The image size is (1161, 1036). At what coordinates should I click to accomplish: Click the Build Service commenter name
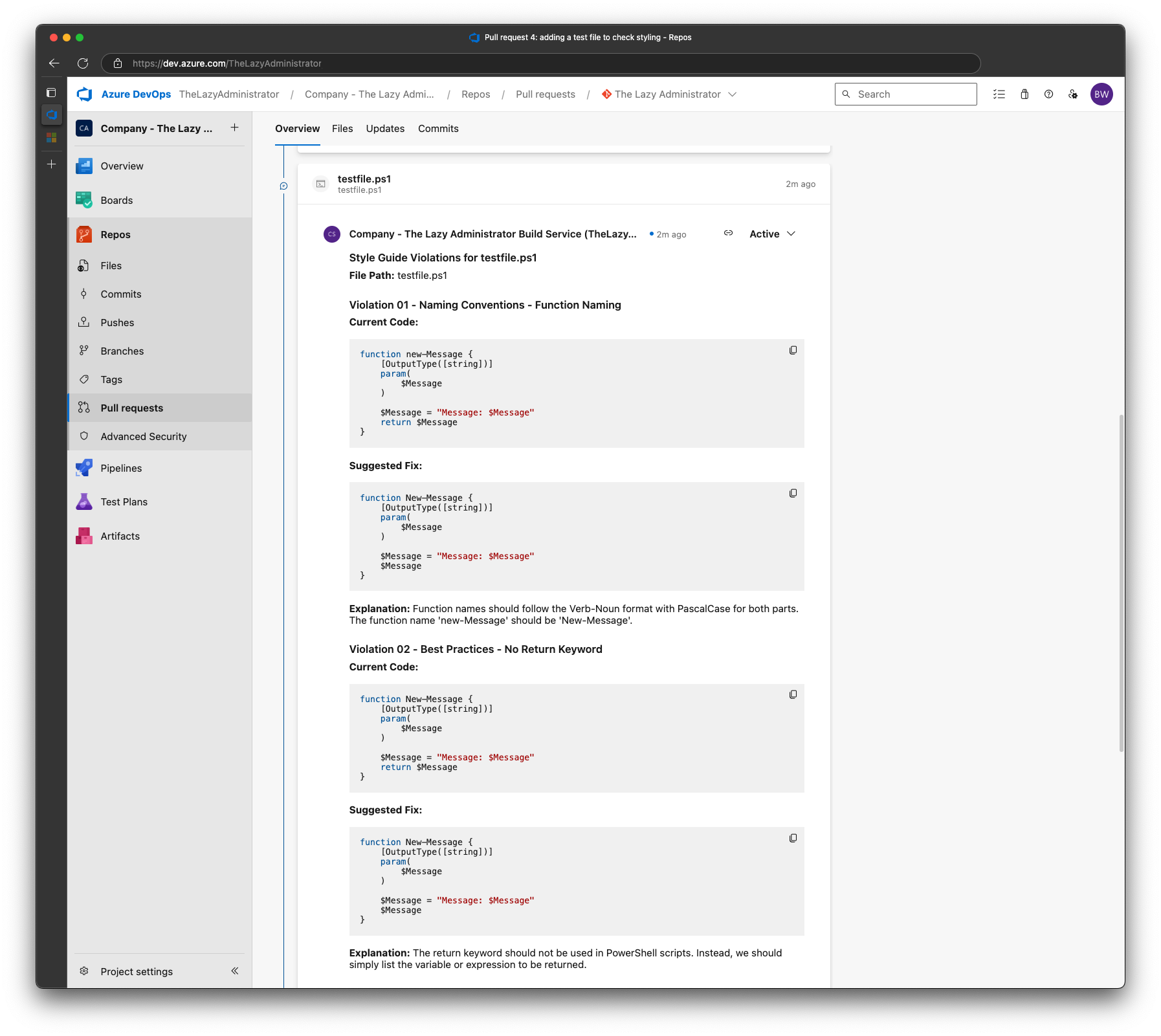tap(492, 234)
